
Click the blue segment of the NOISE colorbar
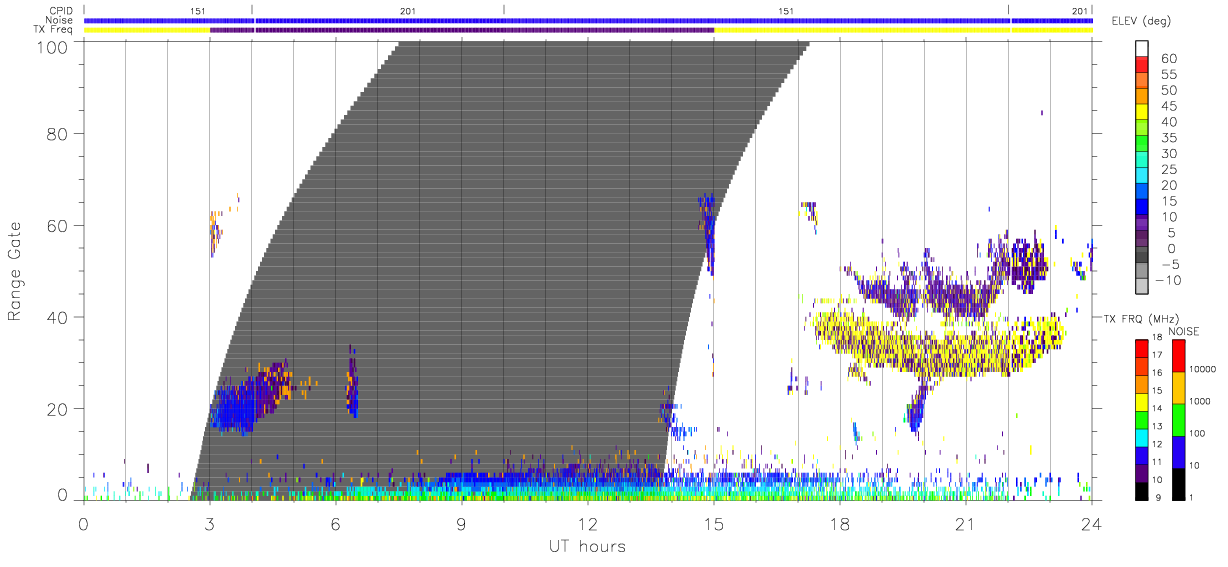point(1178,451)
